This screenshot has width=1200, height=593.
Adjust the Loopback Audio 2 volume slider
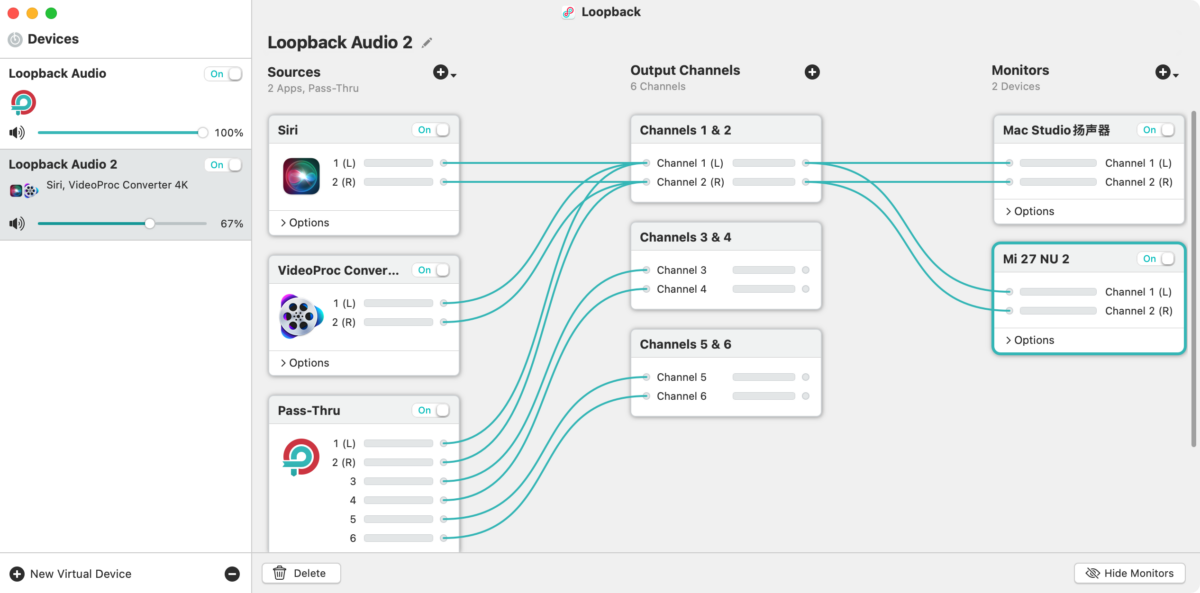tap(121, 223)
